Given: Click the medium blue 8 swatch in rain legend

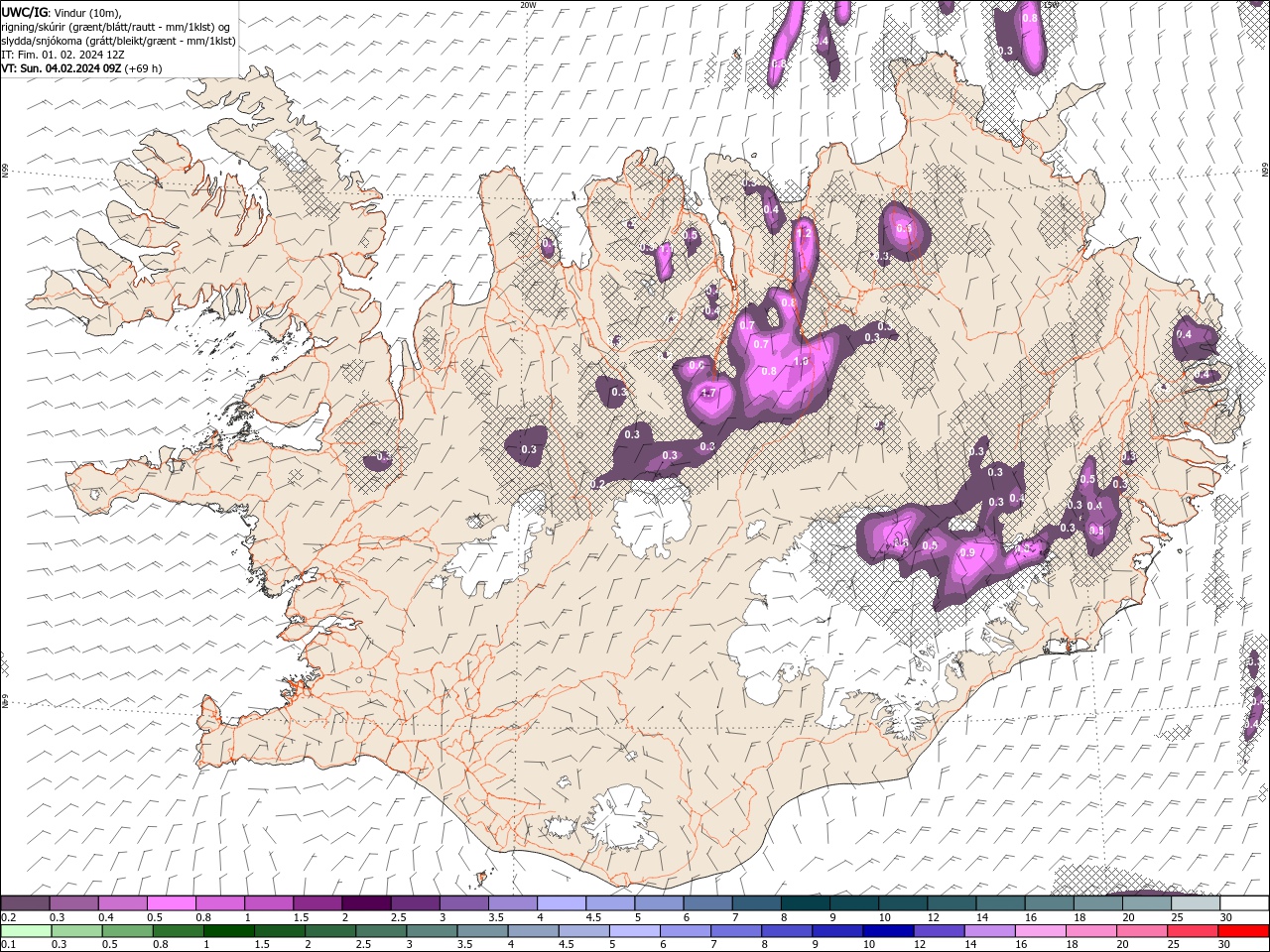Looking at the screenshot, I should 787,931.
